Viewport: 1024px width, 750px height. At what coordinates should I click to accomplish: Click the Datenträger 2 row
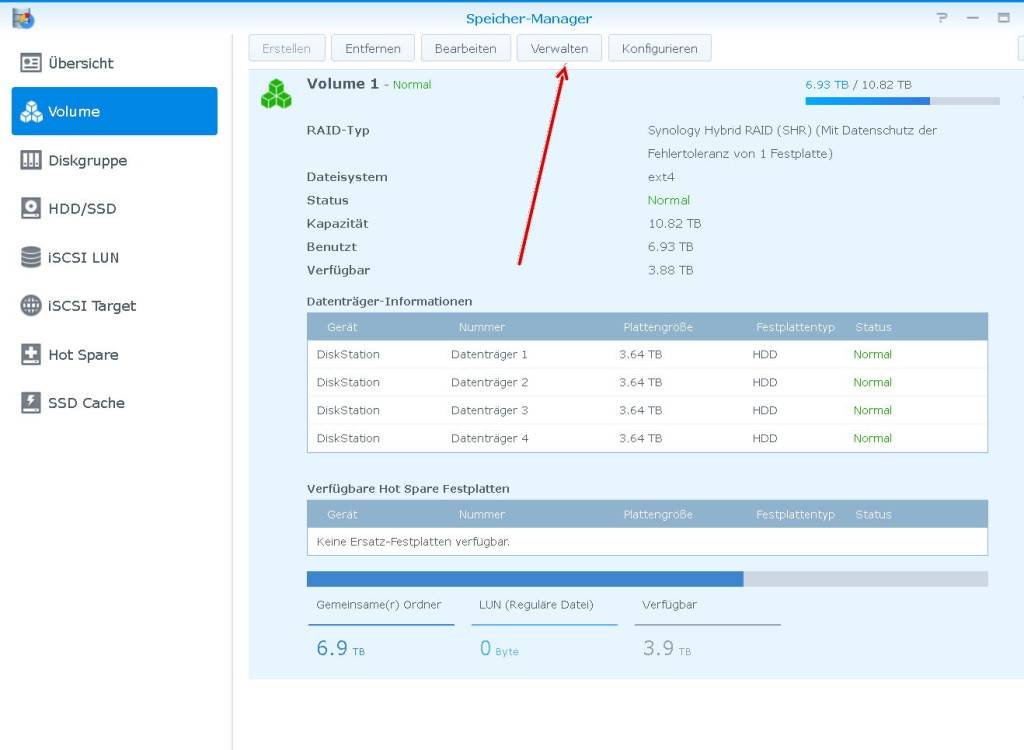tap(647, 382)
